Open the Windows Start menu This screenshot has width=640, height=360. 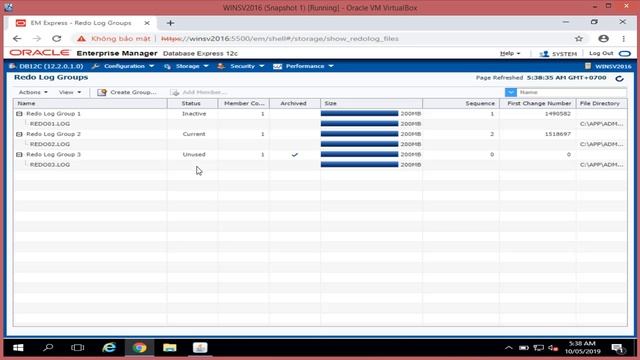coord(18,348)
